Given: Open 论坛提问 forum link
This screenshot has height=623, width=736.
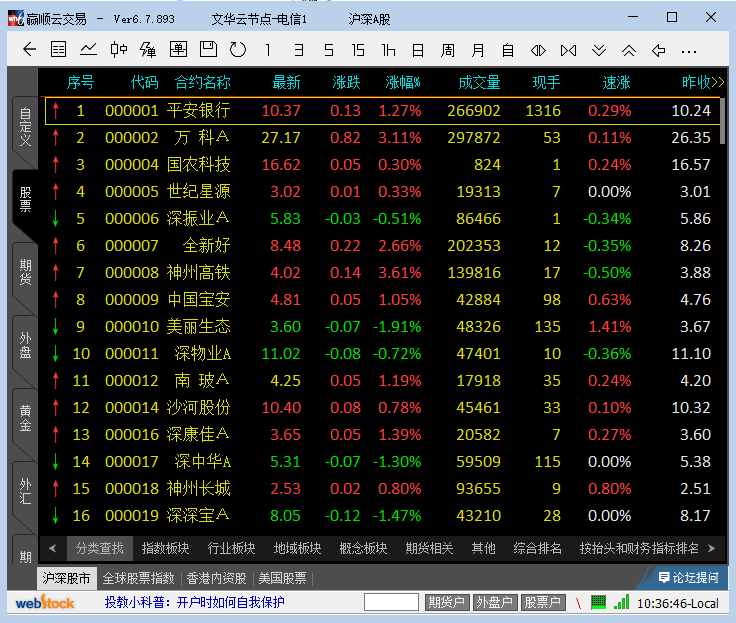Looking at the screenshot, I should [688, 578].
